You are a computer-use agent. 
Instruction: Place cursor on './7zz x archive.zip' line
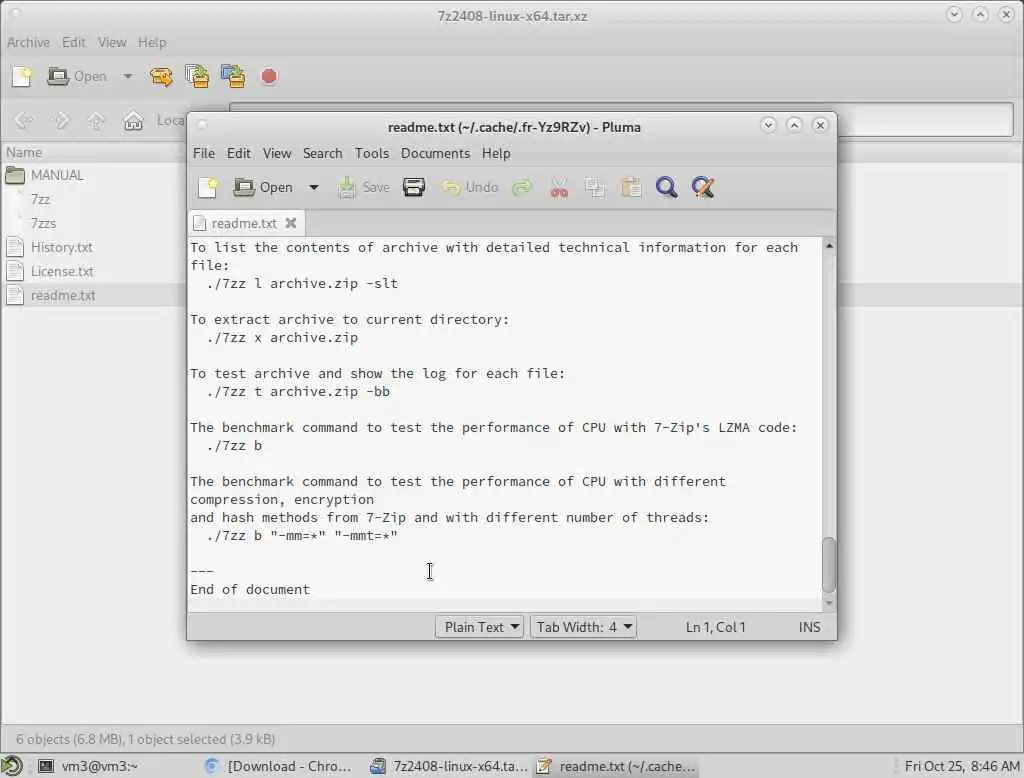click(x=282, y=338)
